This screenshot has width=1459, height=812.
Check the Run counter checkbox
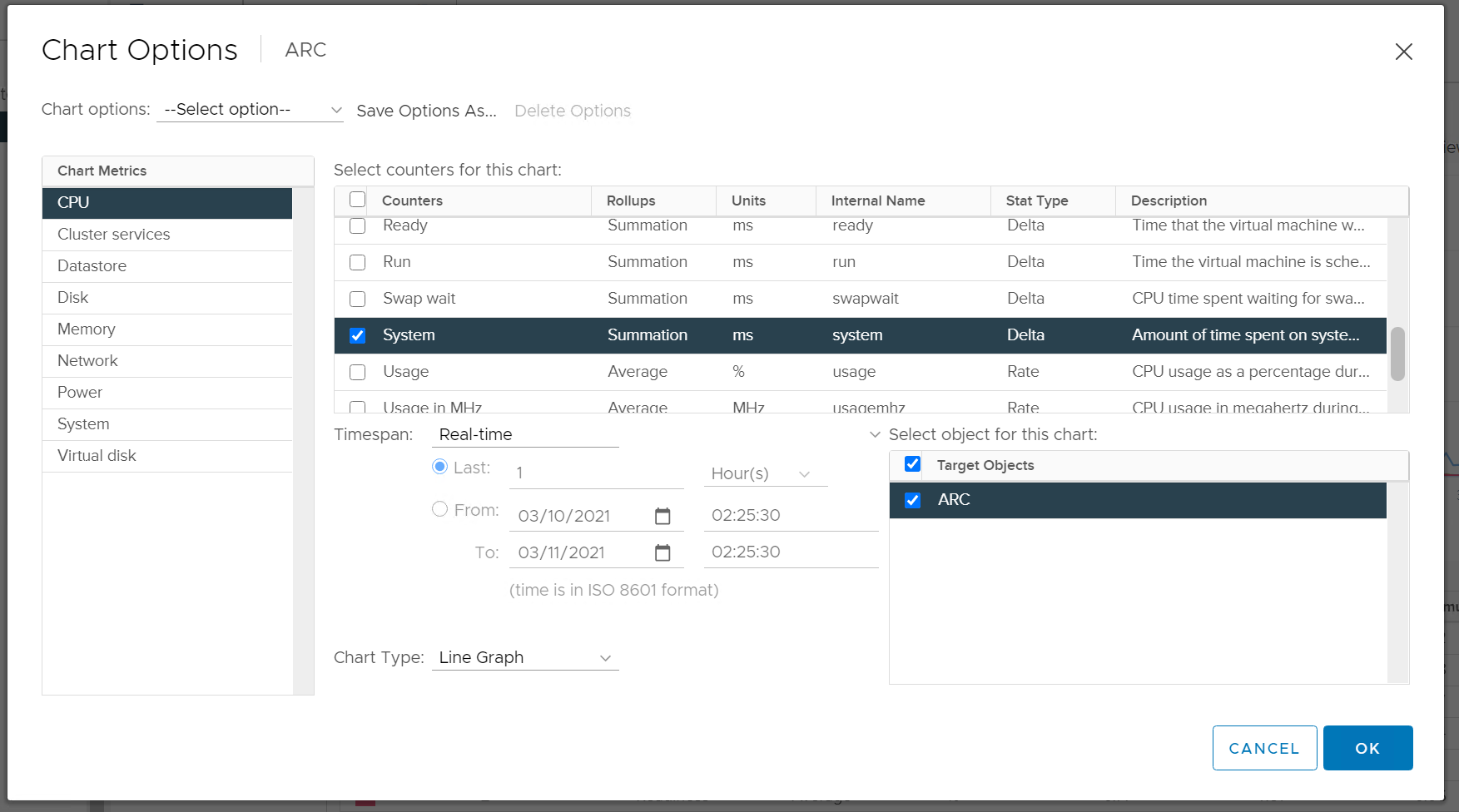coord(358,262)
